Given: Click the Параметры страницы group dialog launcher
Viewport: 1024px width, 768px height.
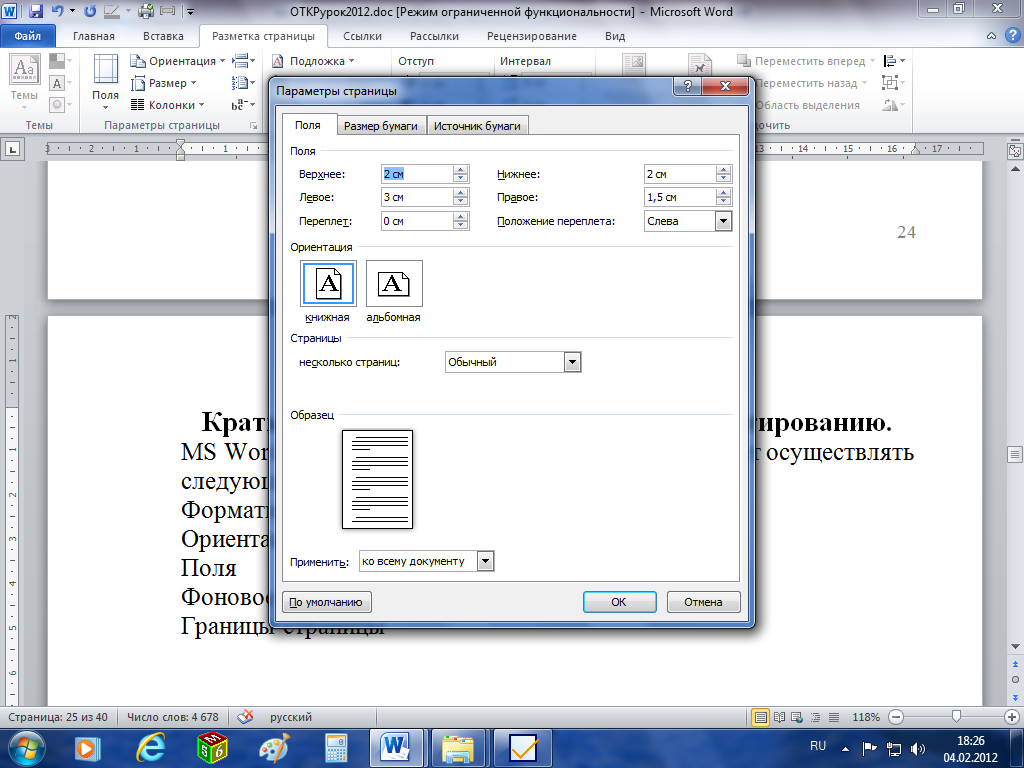Looking at the screenshot, I should pyautogui.click(x=253, y=125).
